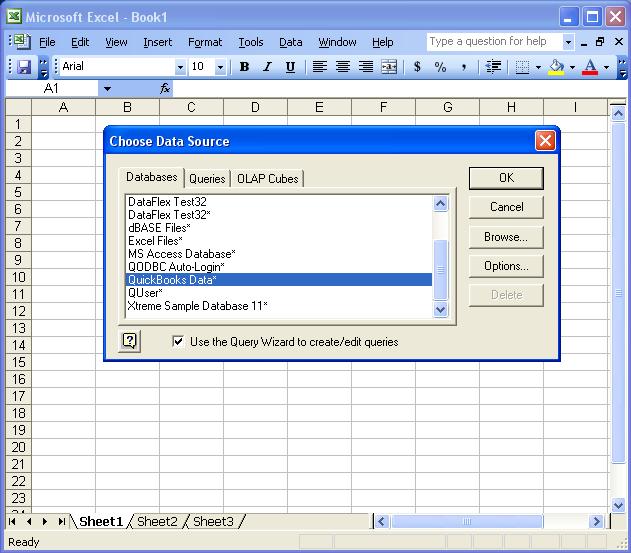Click the OK button

click(506, 178)
